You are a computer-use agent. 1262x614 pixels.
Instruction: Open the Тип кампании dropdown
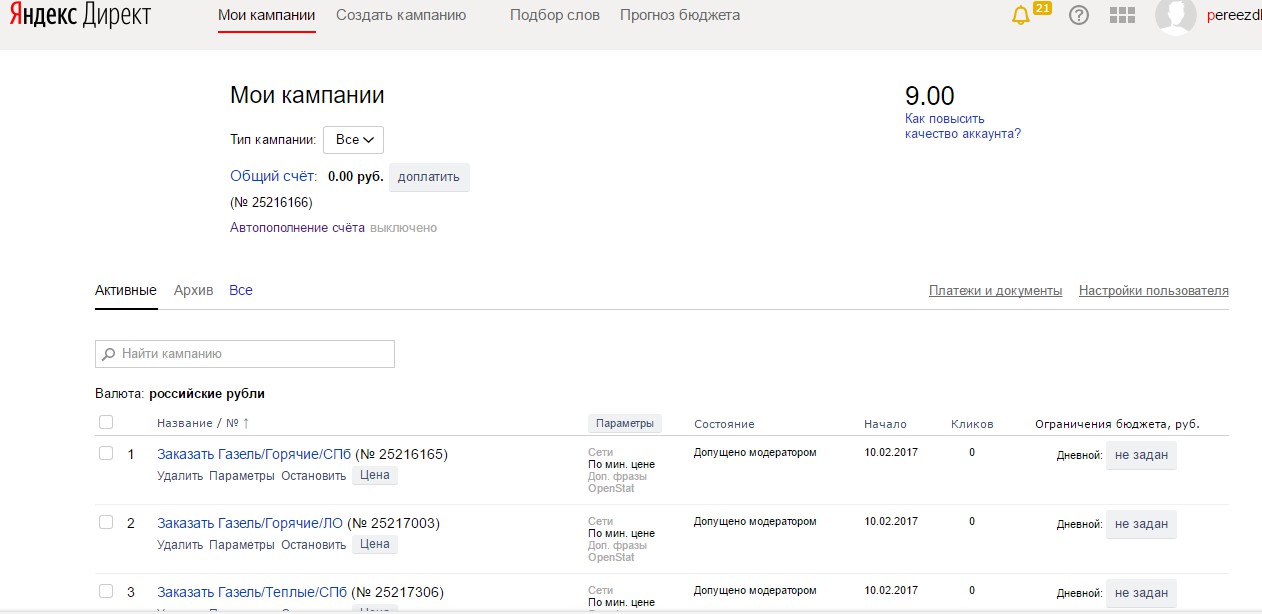coord(353,140)
